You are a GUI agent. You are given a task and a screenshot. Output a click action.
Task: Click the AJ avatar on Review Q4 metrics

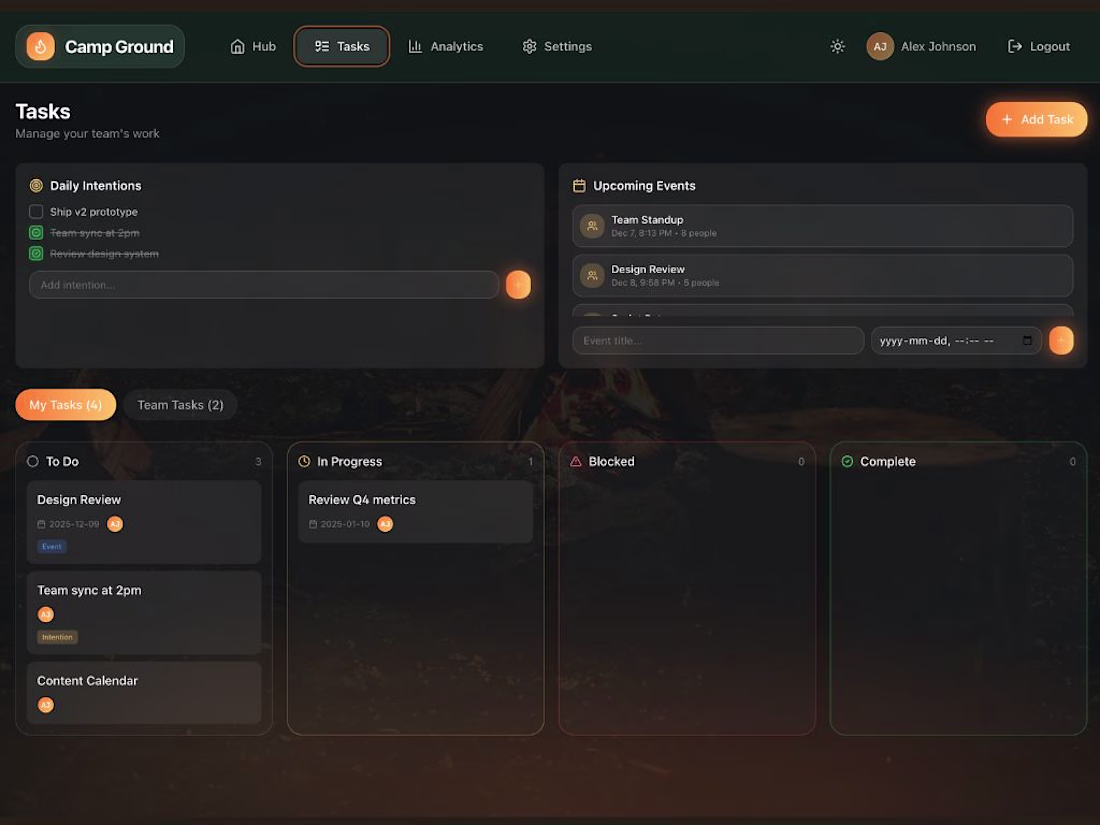385,524
